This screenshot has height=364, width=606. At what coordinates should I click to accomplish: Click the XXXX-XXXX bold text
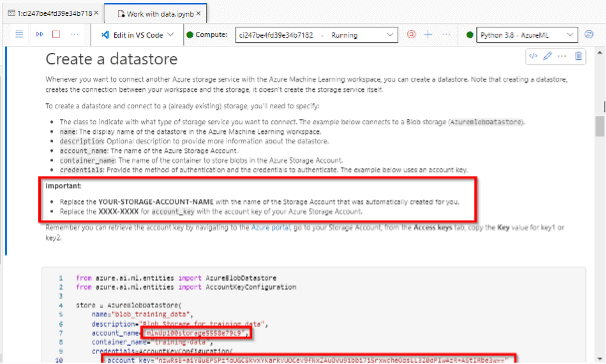click(118, 211)
